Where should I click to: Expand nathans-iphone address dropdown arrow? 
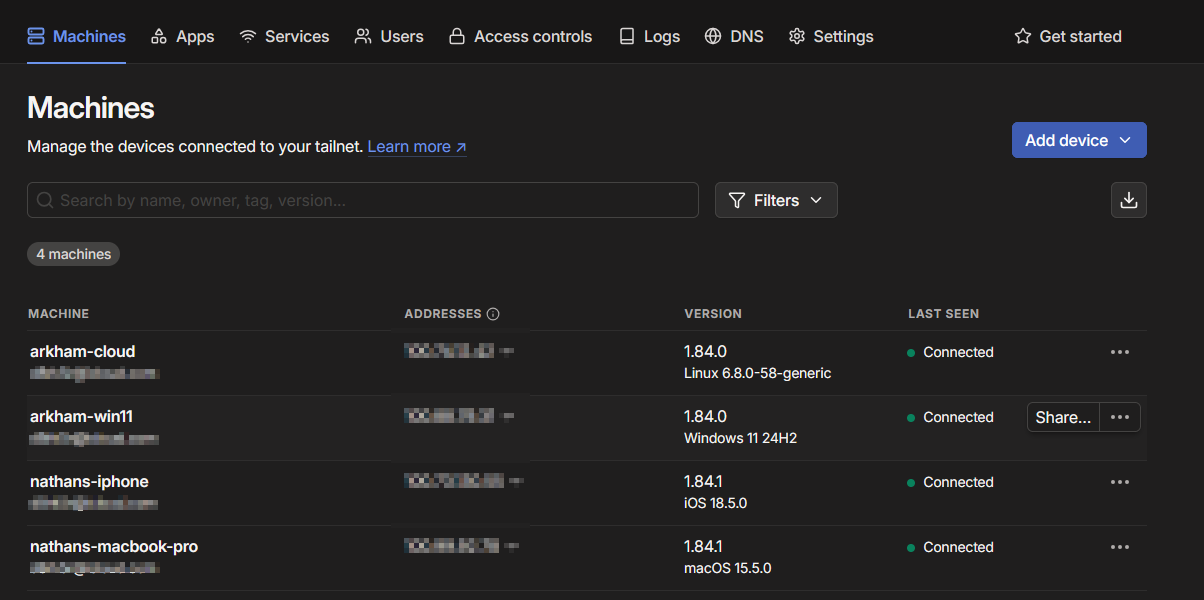[515, 482]
